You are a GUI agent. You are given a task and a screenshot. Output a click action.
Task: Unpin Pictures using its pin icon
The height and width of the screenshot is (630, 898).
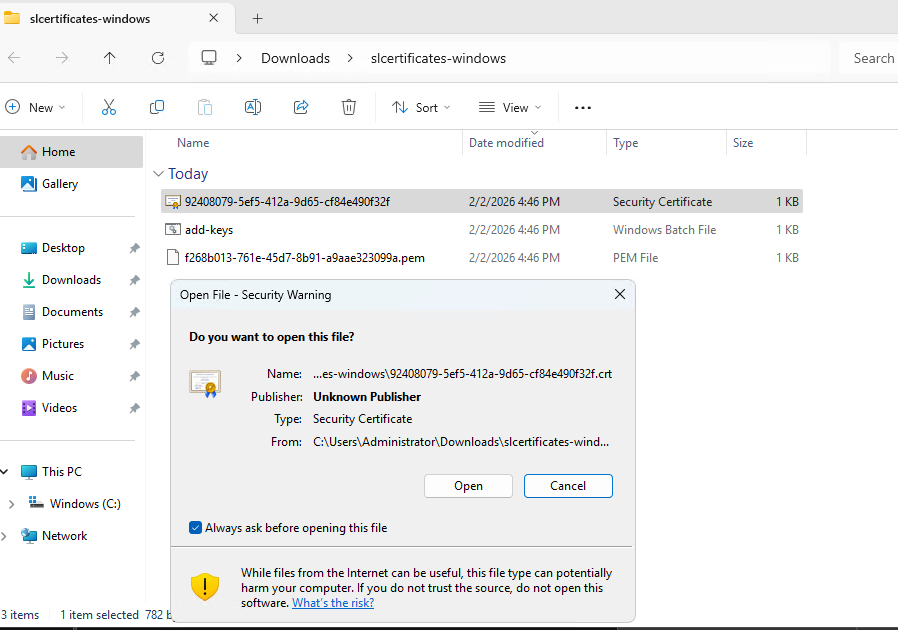coord(134,344)
